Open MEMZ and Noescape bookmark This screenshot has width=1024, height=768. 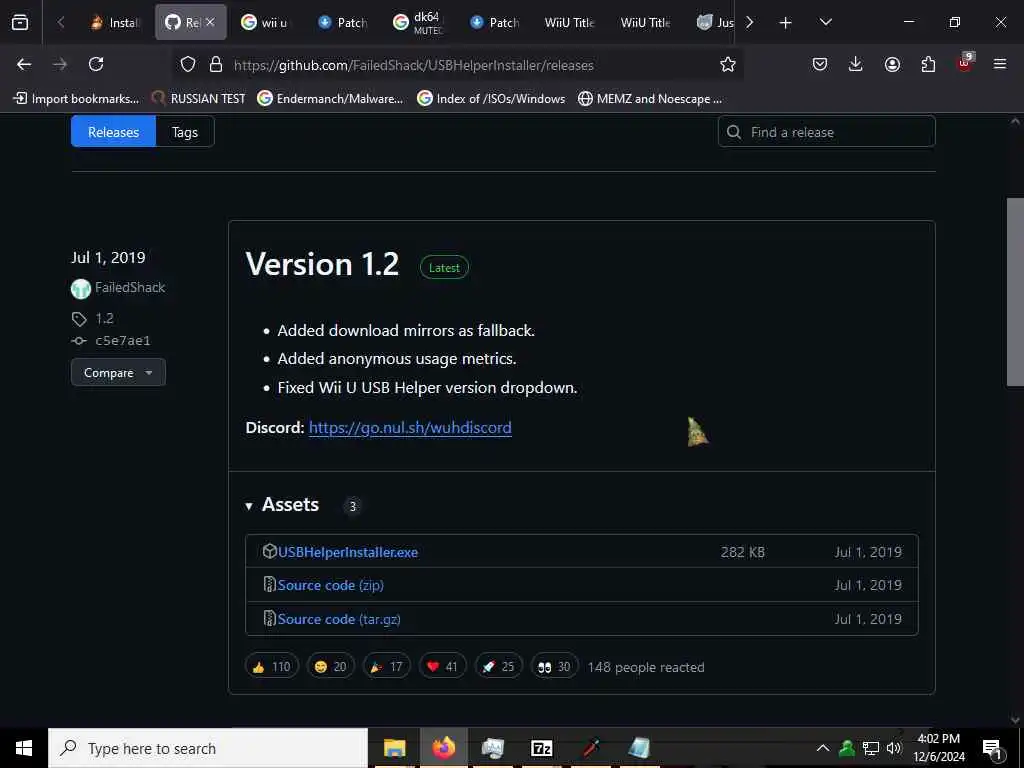click(650, 99)
